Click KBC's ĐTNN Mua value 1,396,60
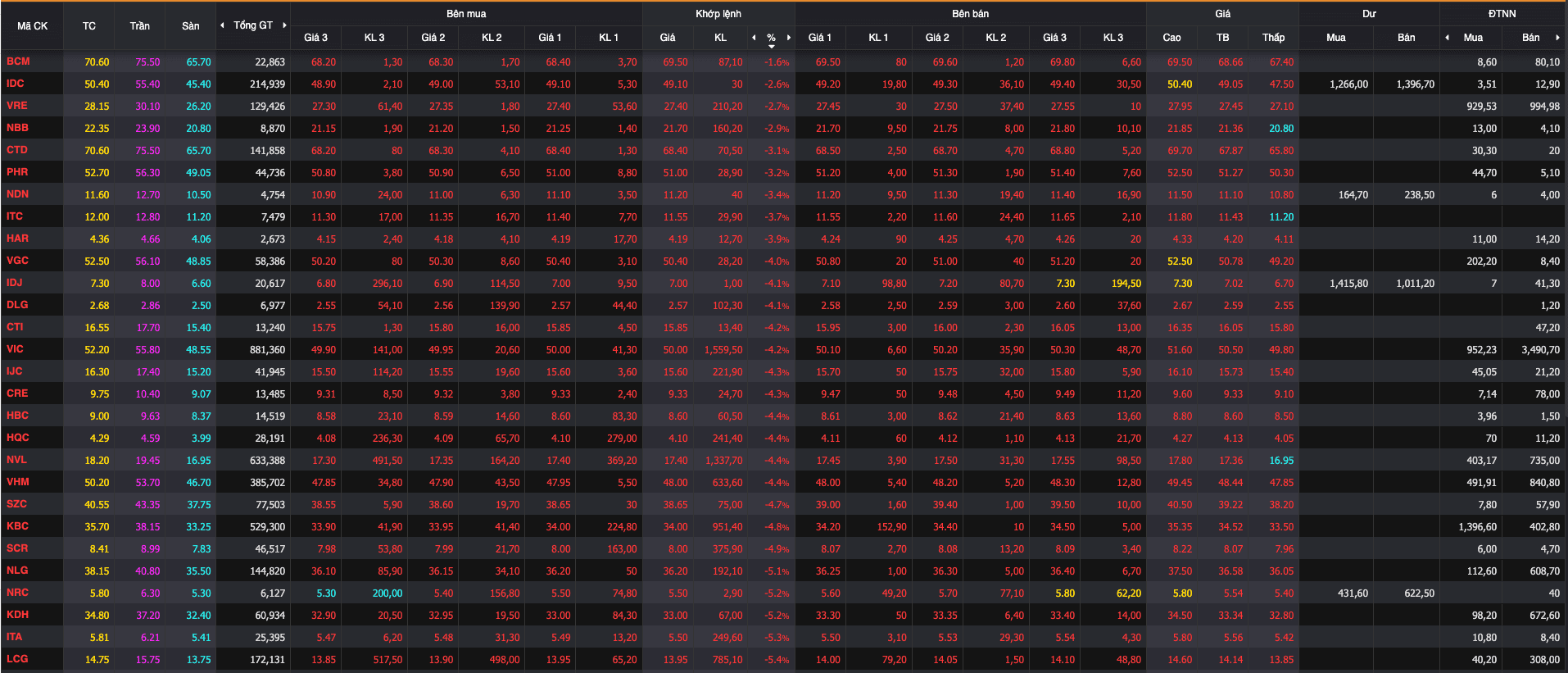 [x=1477, y=527]
